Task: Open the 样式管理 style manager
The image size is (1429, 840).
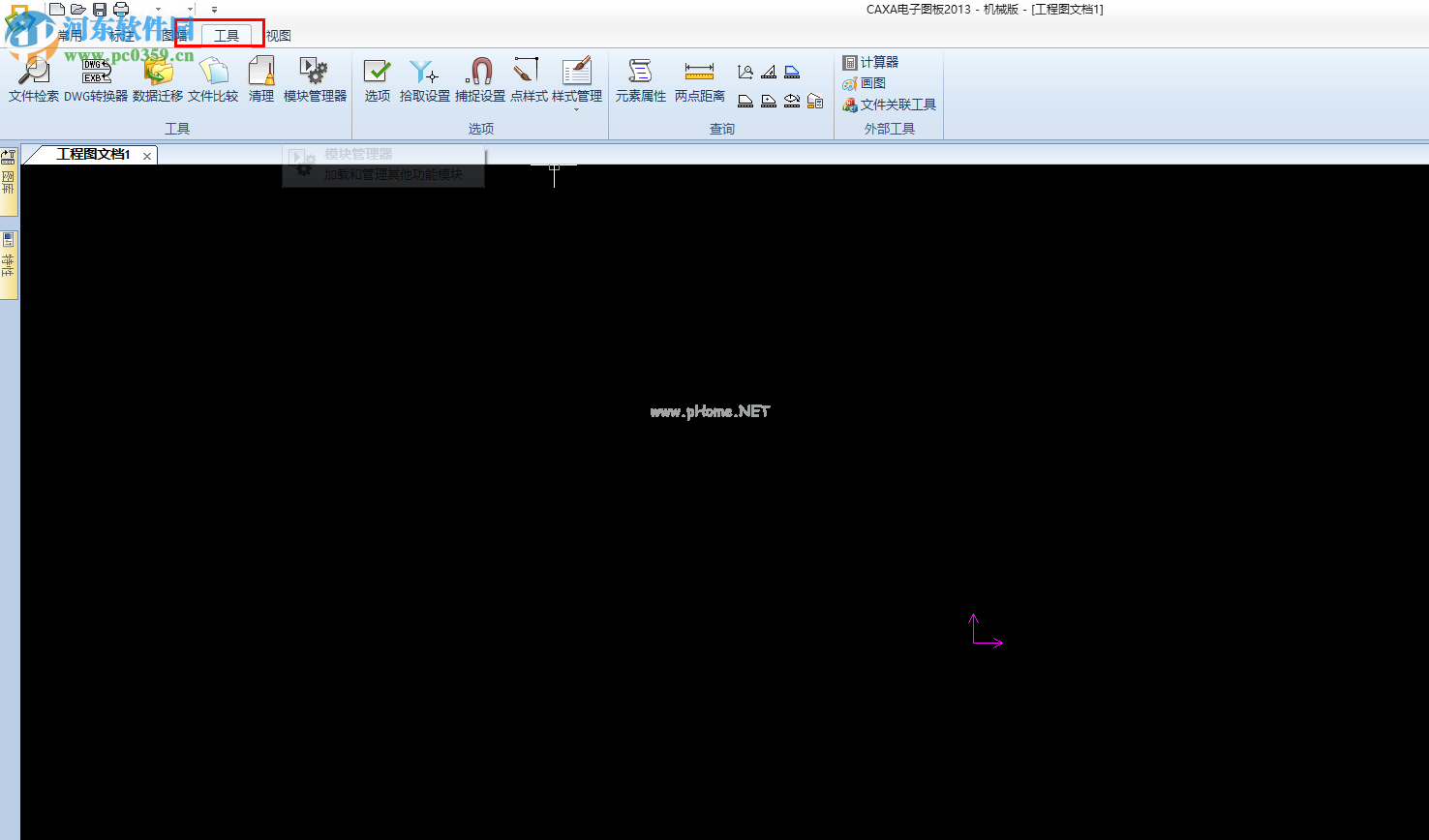Action: pyautogui.click(x=577, y=77)
